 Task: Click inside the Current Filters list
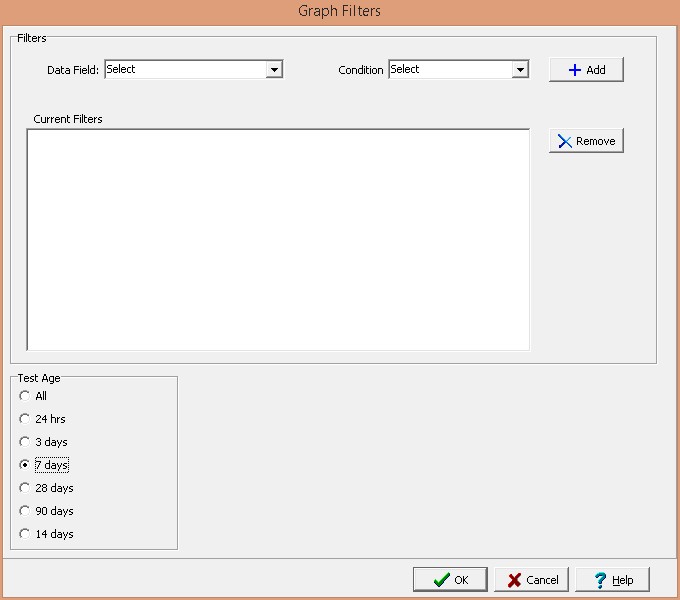point(277,240)
